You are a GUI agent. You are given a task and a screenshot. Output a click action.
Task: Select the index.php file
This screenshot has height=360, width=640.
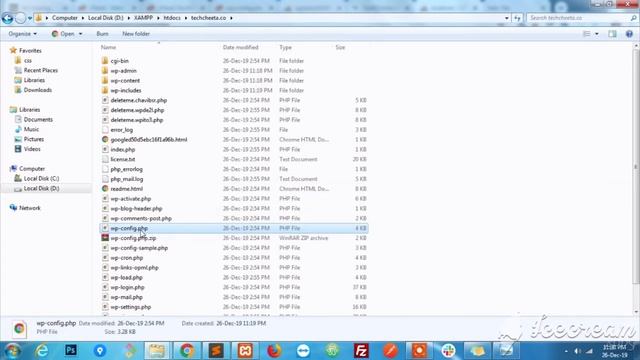tap(122, 149)
